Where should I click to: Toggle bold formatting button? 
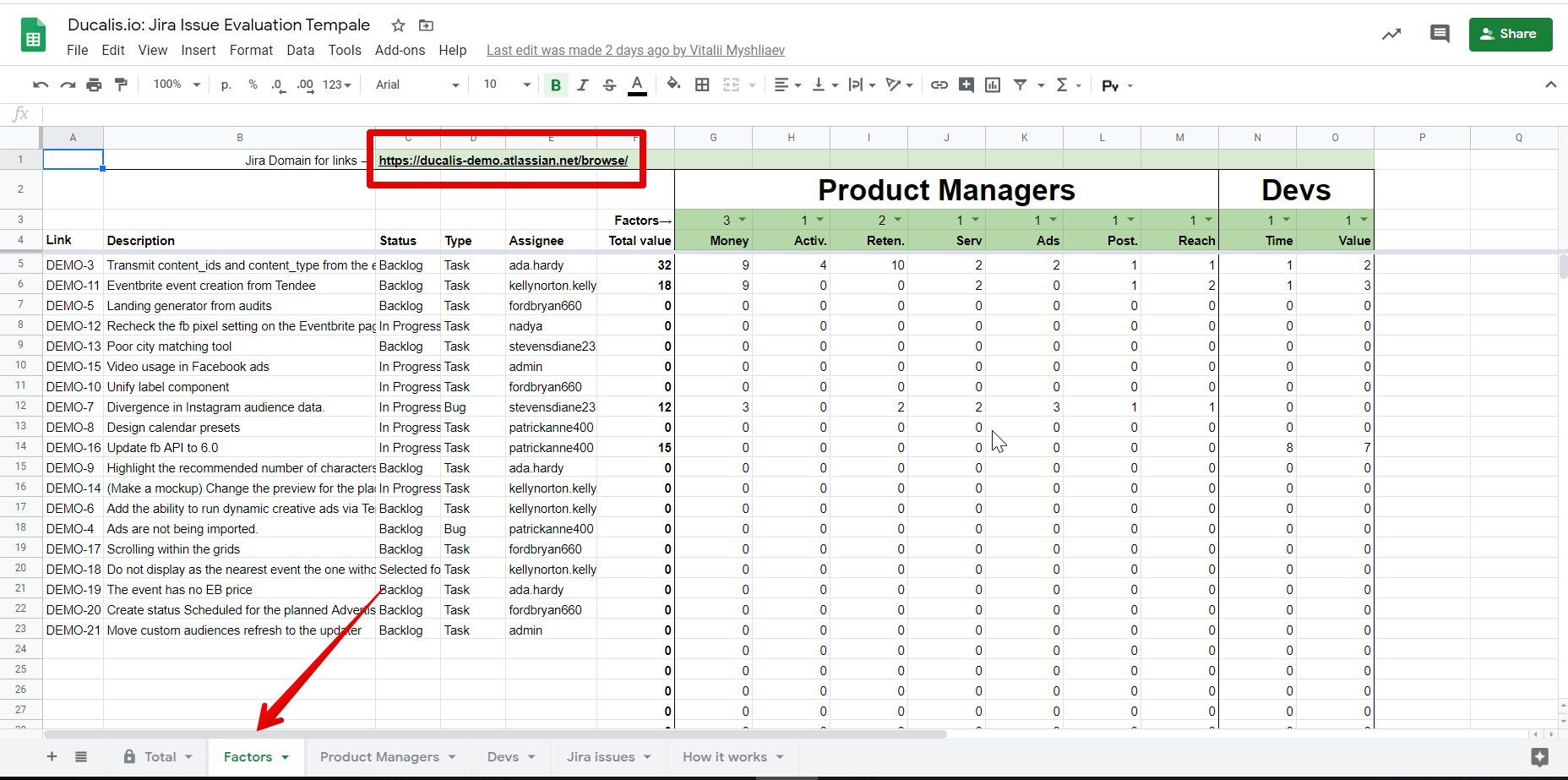(x=555, y=85)
